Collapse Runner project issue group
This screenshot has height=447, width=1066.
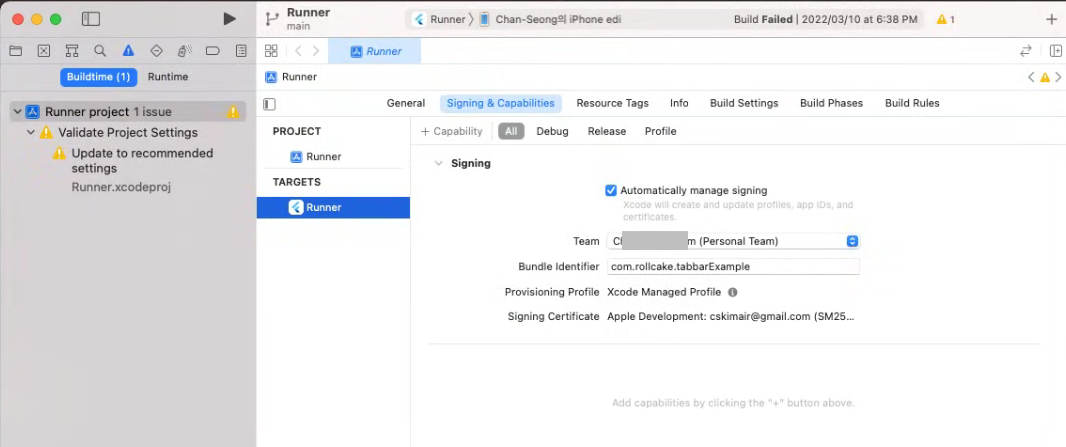17,112
